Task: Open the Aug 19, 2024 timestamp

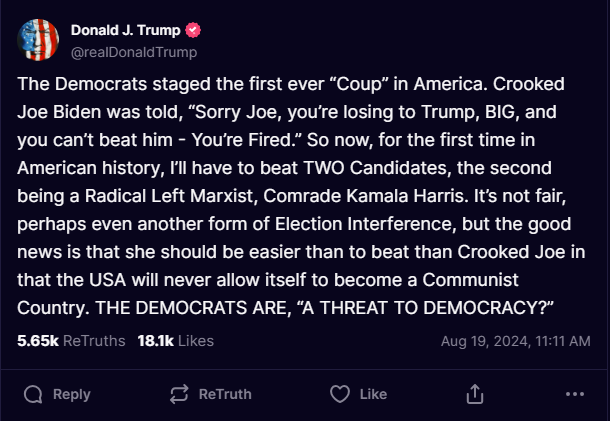Action: pos(516,341)
